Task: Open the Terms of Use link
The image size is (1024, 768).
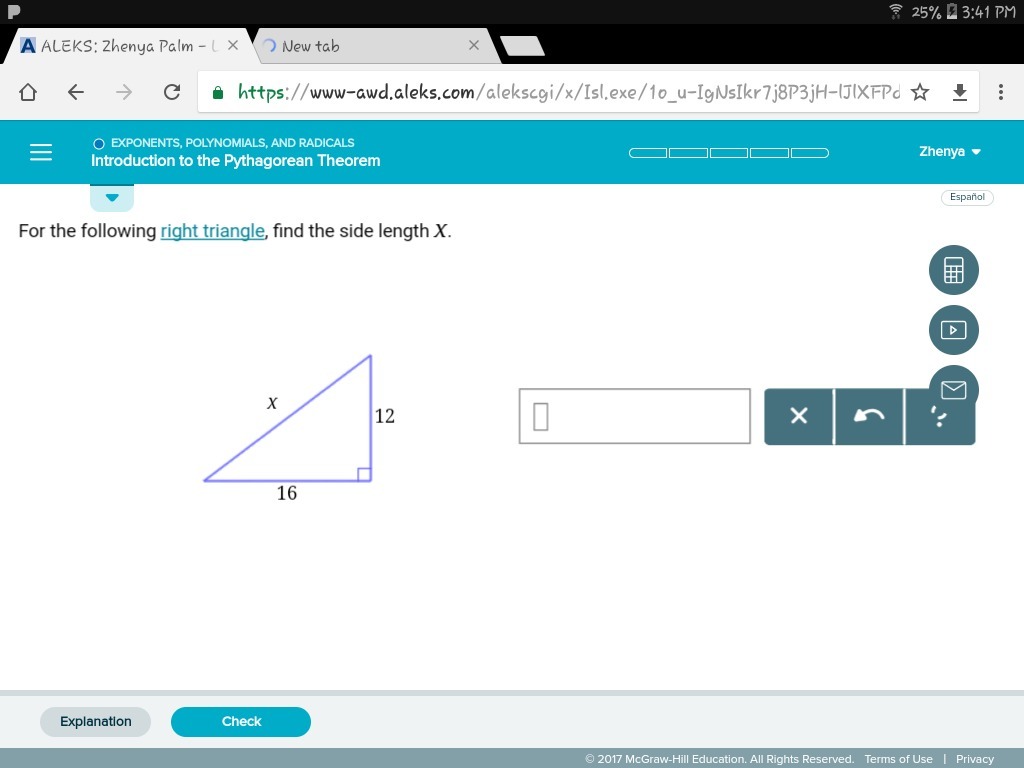Action: click(x=898, y=759)
